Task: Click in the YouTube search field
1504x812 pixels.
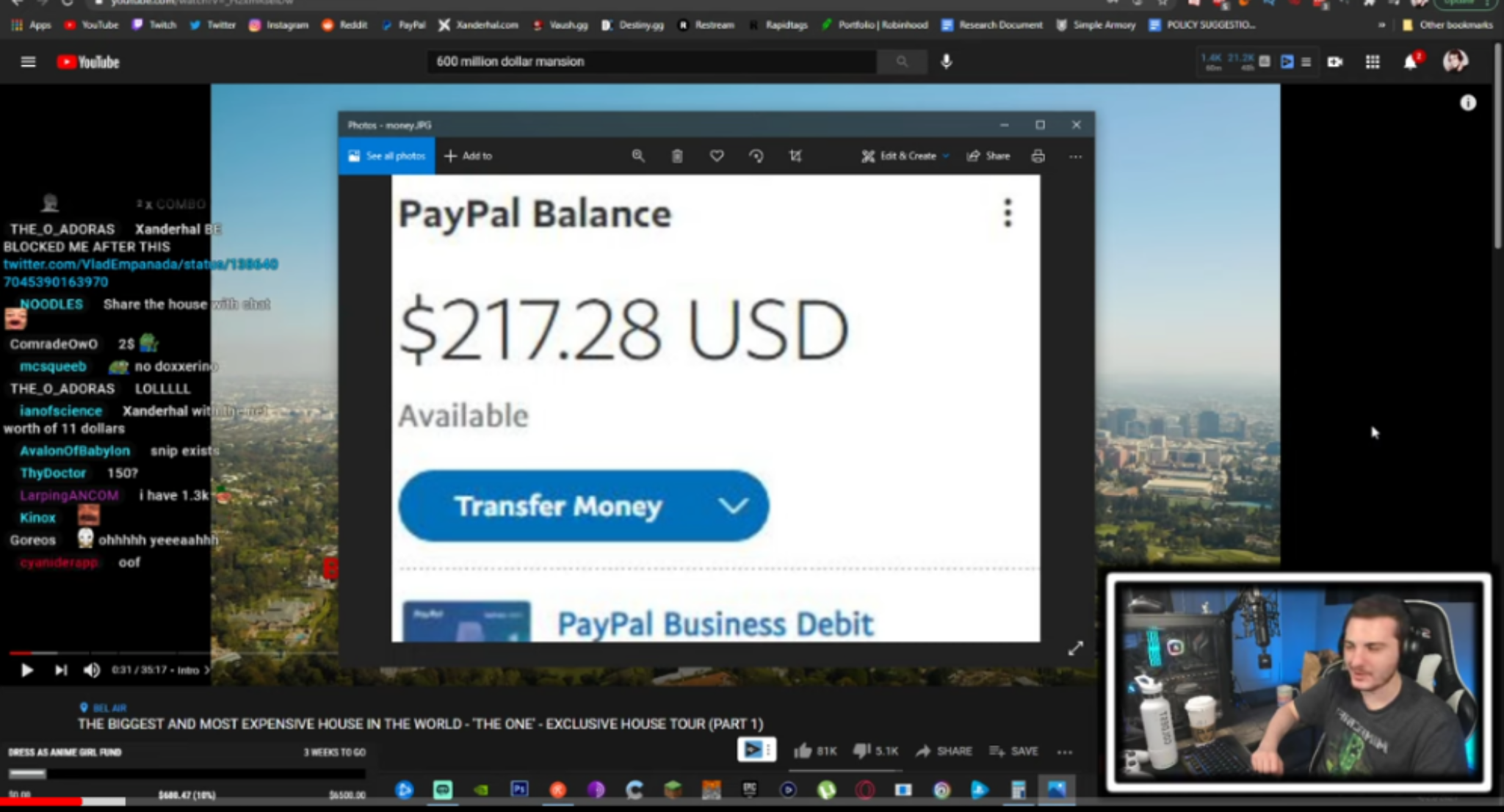Action: (x=652, y=62)
